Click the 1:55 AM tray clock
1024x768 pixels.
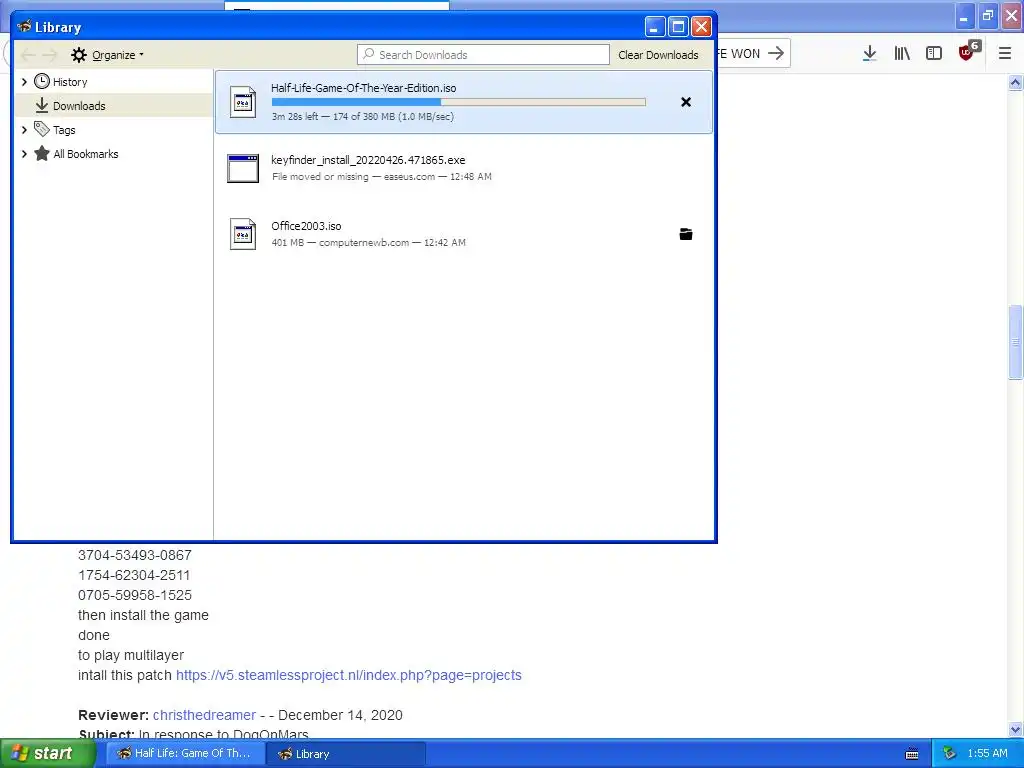pos(987,754)
